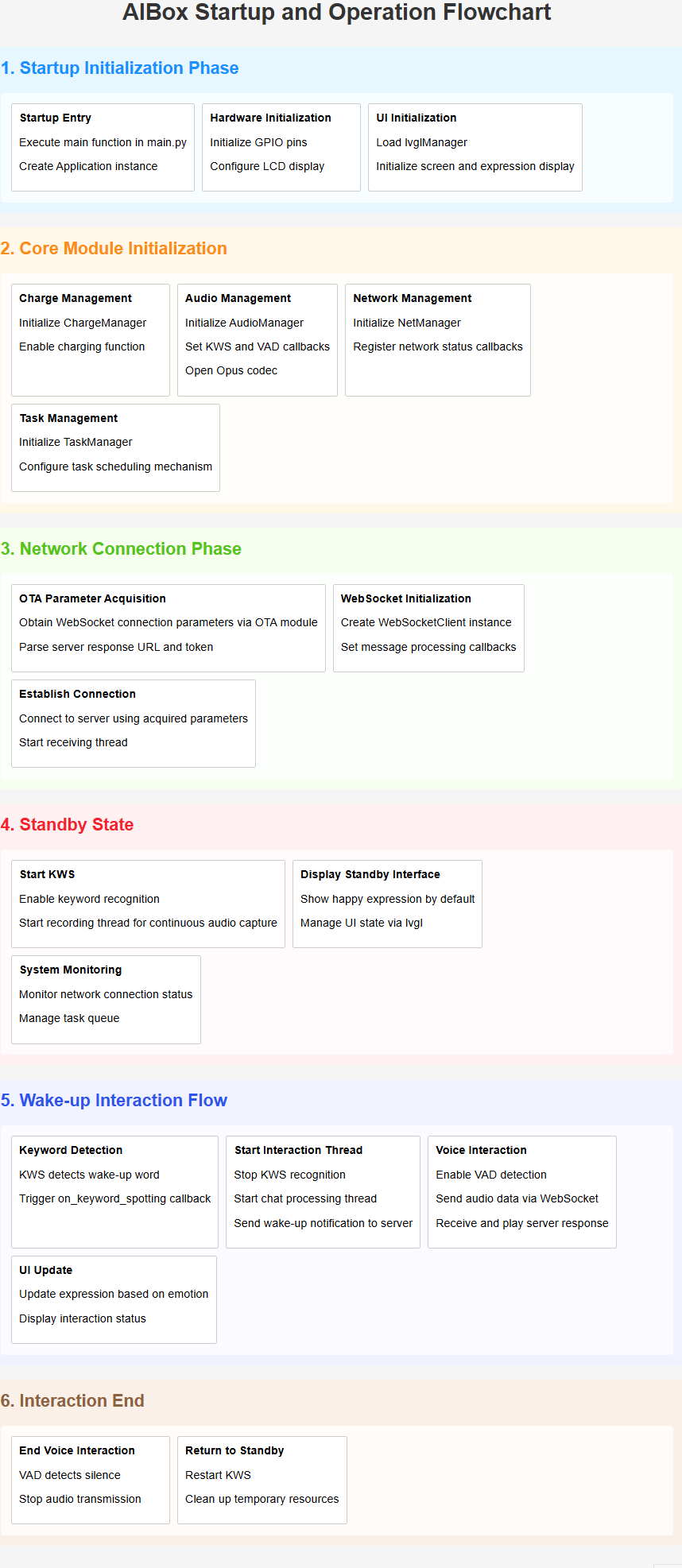The width and height of the screenshot is (682, 1568).
Task: Click the 'Network Management' card title
Action: [x=412, y=298]
